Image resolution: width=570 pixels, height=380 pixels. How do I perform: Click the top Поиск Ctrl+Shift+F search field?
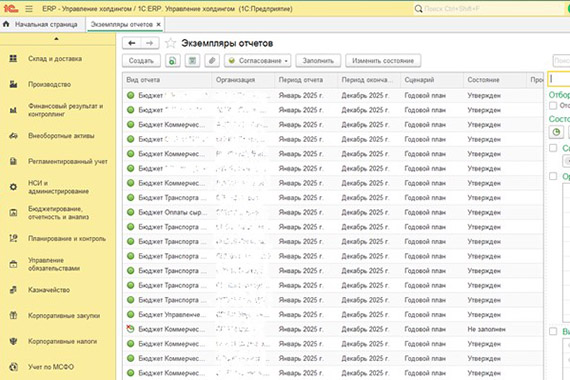tap(489, 9)
